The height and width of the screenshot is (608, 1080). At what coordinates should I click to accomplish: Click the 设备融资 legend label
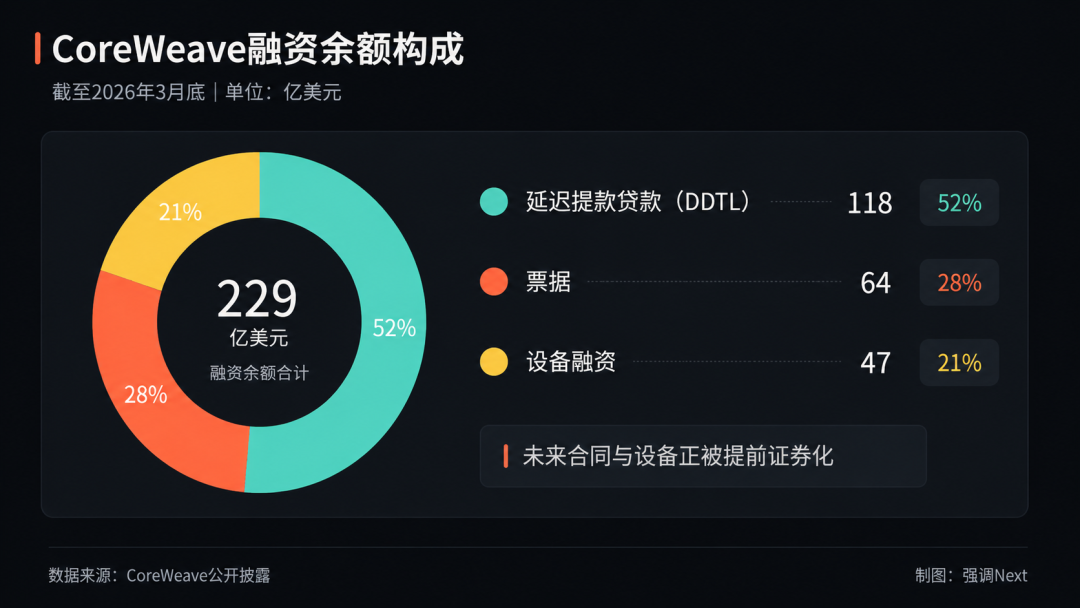pos(571,361)
